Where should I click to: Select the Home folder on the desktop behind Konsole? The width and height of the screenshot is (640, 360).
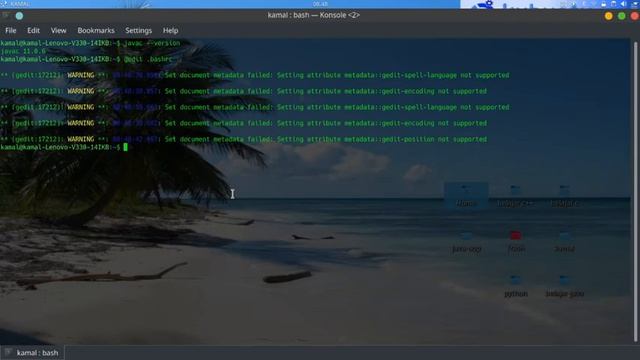[x=466, y=196]
